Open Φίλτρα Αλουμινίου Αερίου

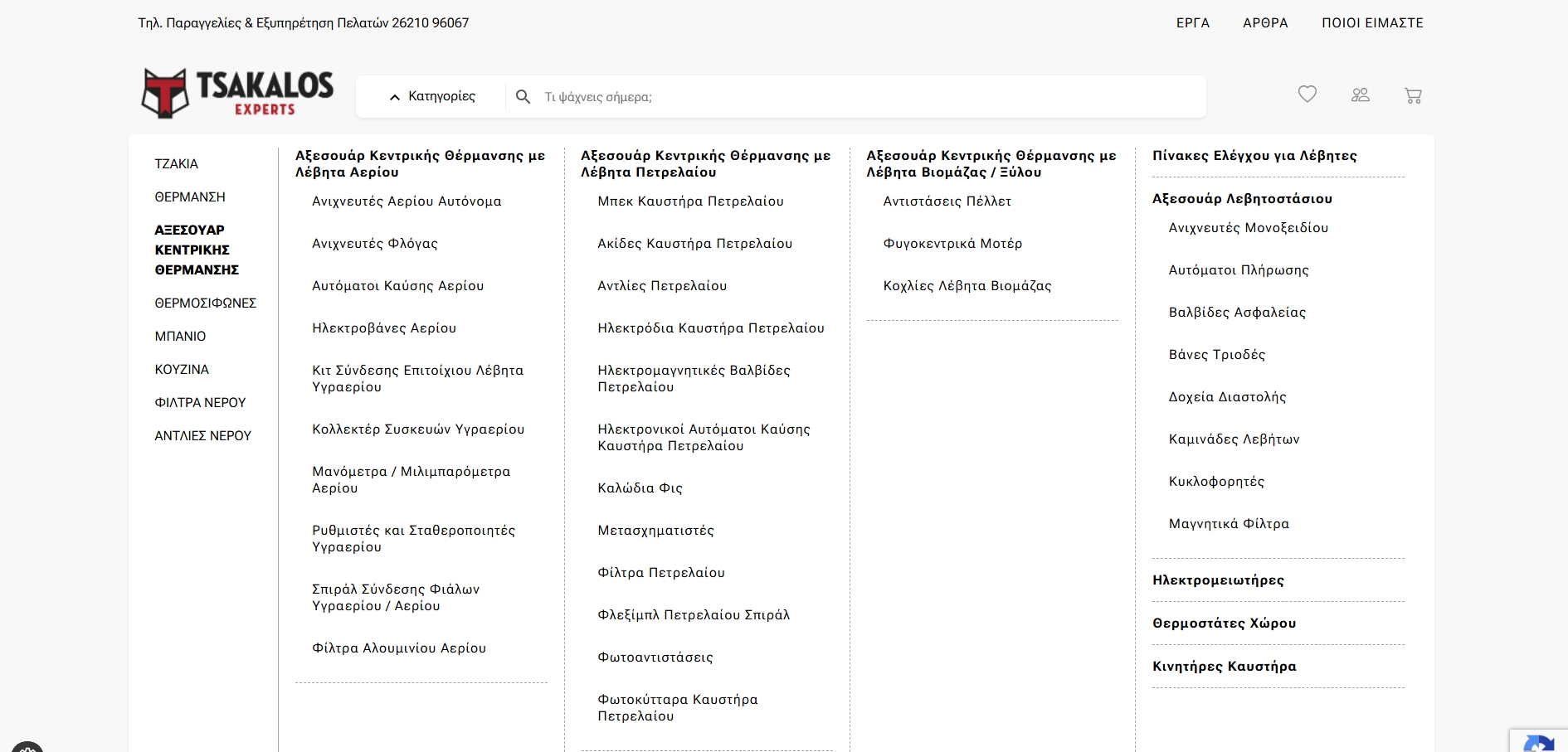[x=399, y=648]
